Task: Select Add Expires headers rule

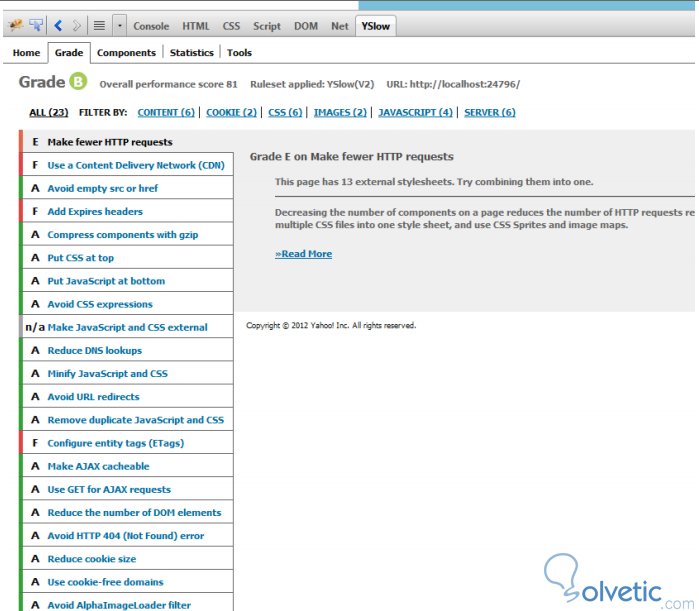Action: click(127, 211)
